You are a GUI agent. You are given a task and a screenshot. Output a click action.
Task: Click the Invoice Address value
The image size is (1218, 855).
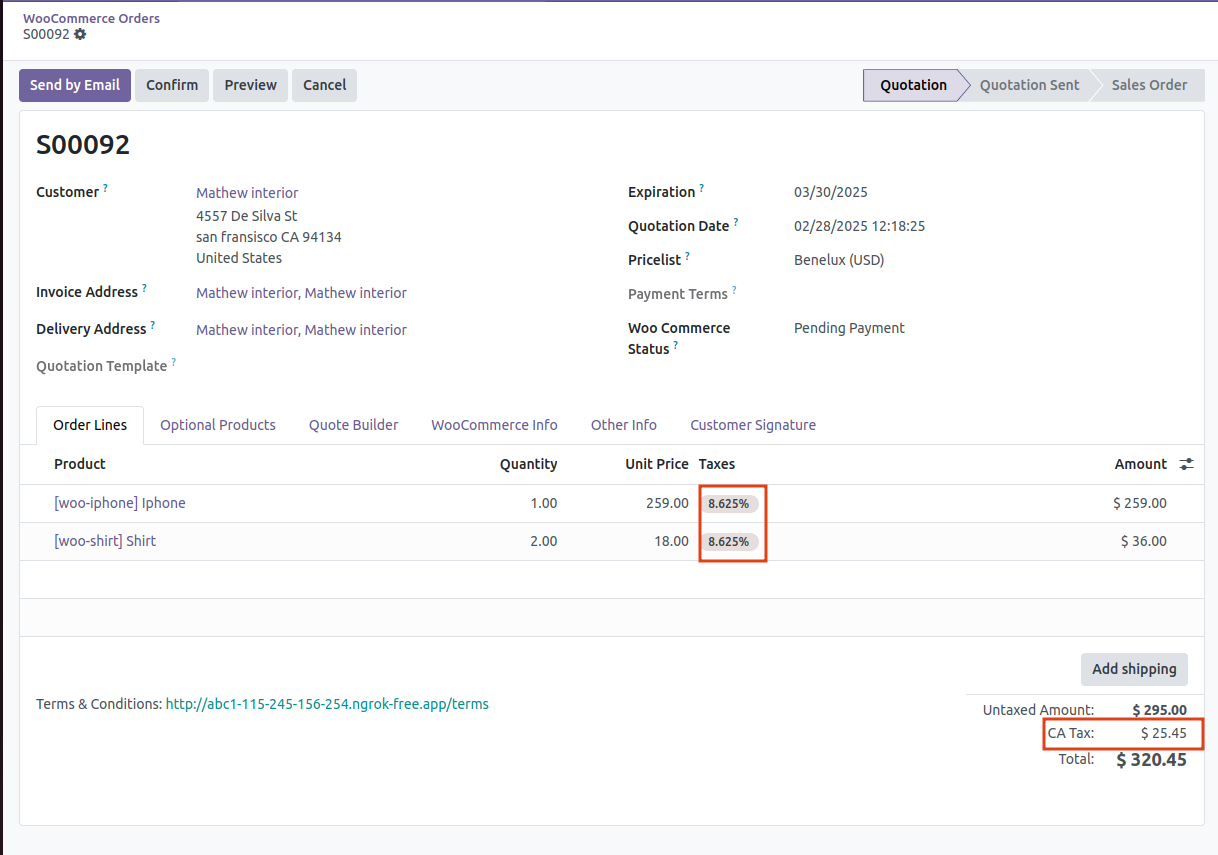click(301, 293)
